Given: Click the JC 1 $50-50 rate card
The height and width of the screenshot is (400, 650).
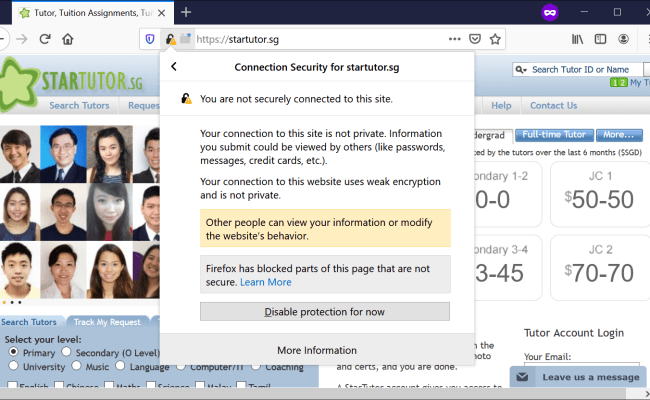Looking at the screenshot, I should 599,194.
